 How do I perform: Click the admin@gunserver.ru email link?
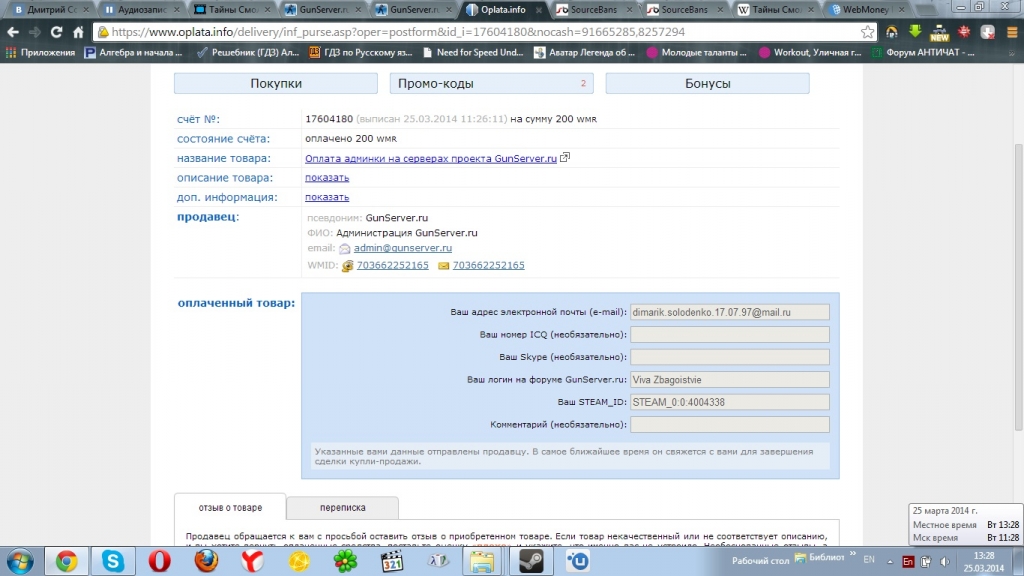pyautogui.click(x=402, y=248)
